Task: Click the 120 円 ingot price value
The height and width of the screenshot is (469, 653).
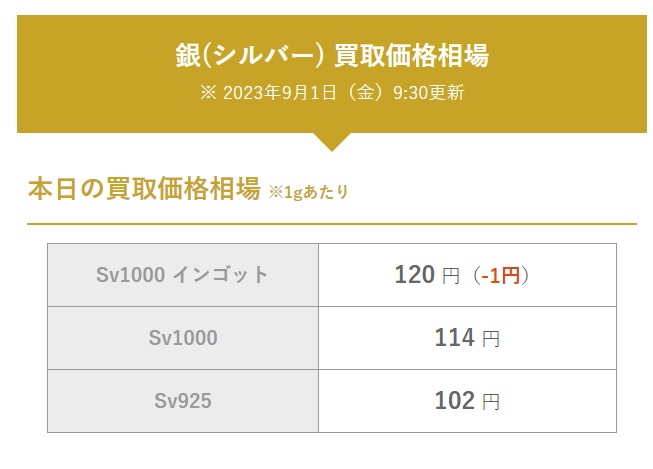Action: [x=427, y=275]
